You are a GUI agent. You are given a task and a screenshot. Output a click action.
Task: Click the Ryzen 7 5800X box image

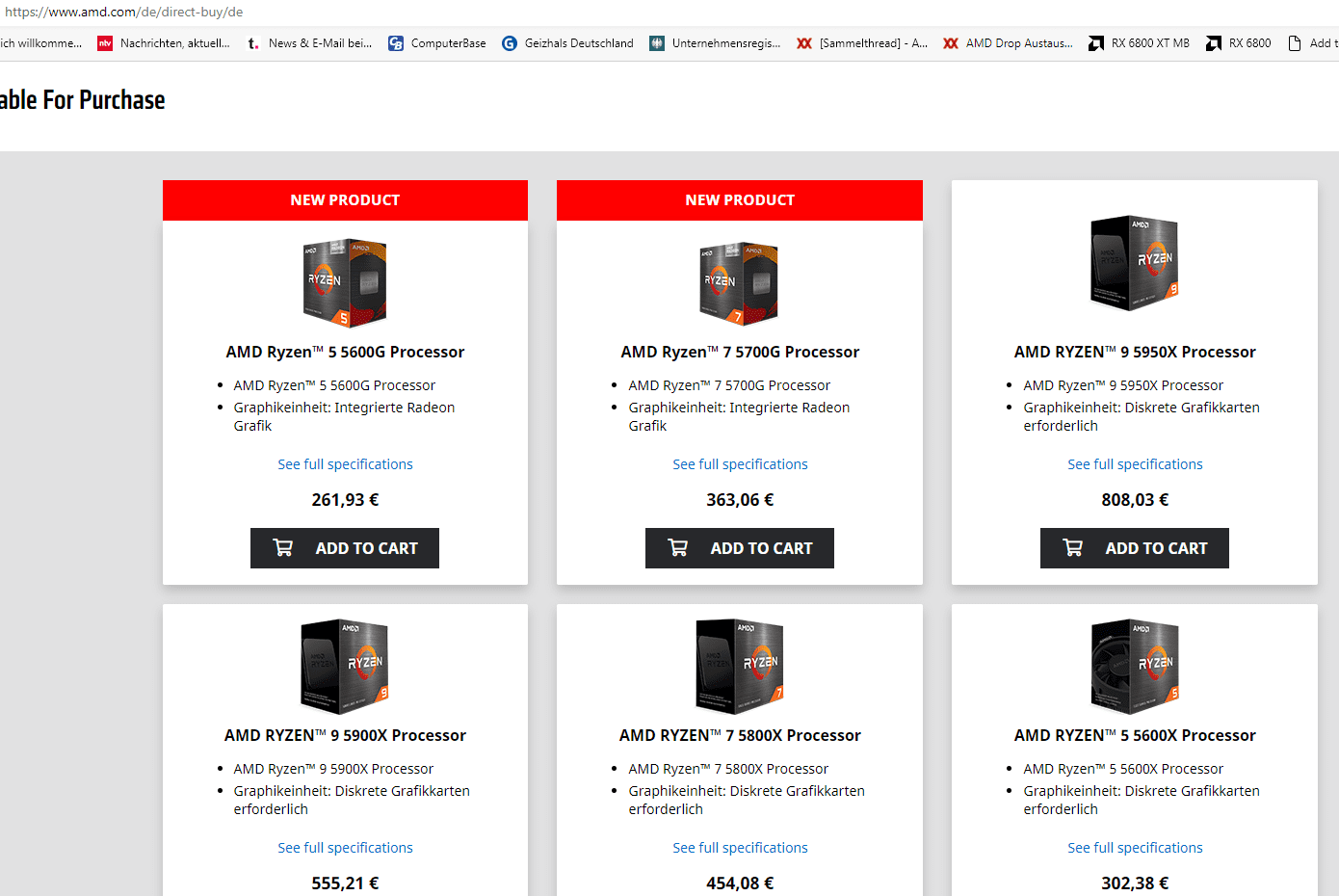pos(740,666)
